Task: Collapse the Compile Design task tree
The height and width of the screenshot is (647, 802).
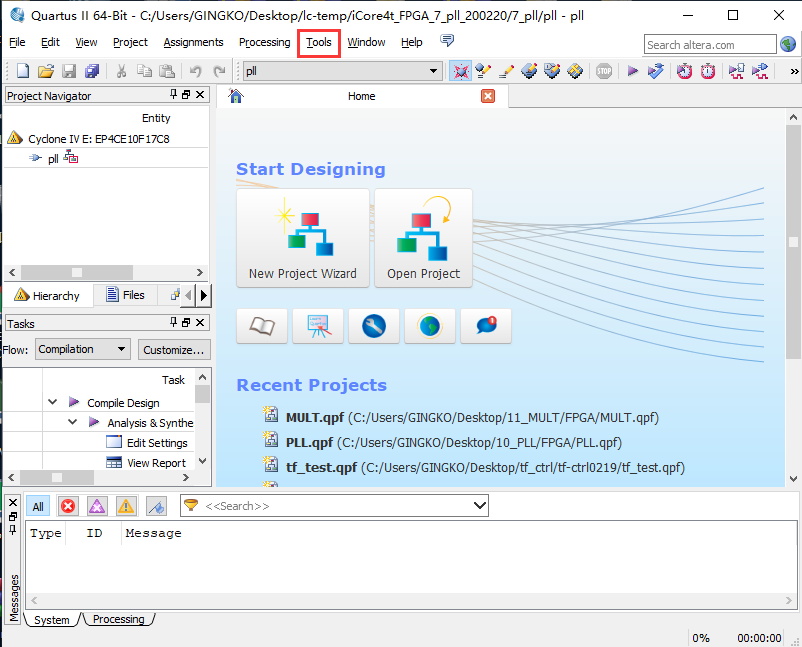Action: point(53,402)
